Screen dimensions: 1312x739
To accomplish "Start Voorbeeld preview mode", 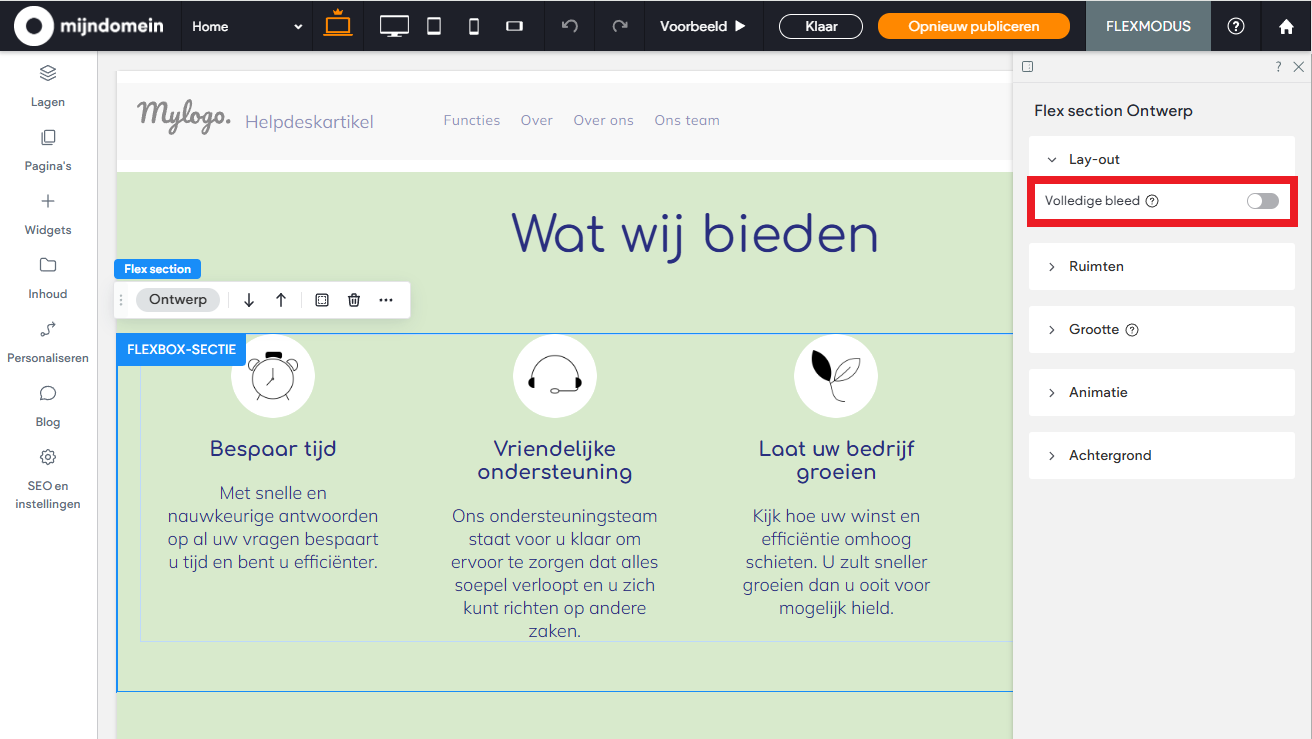I will 703,26.
